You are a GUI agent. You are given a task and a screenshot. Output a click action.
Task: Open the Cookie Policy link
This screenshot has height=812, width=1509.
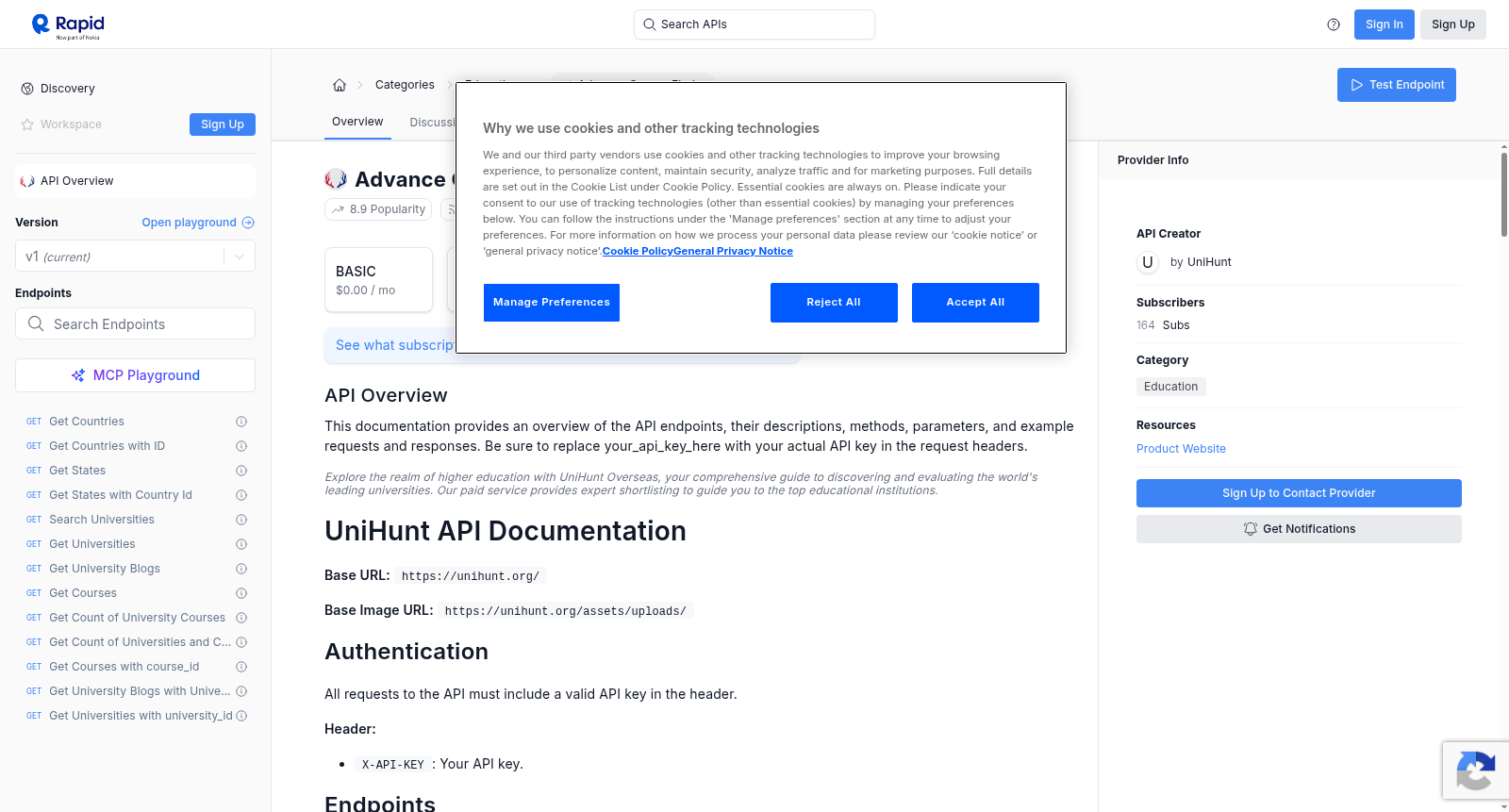(x=638, y=252)
